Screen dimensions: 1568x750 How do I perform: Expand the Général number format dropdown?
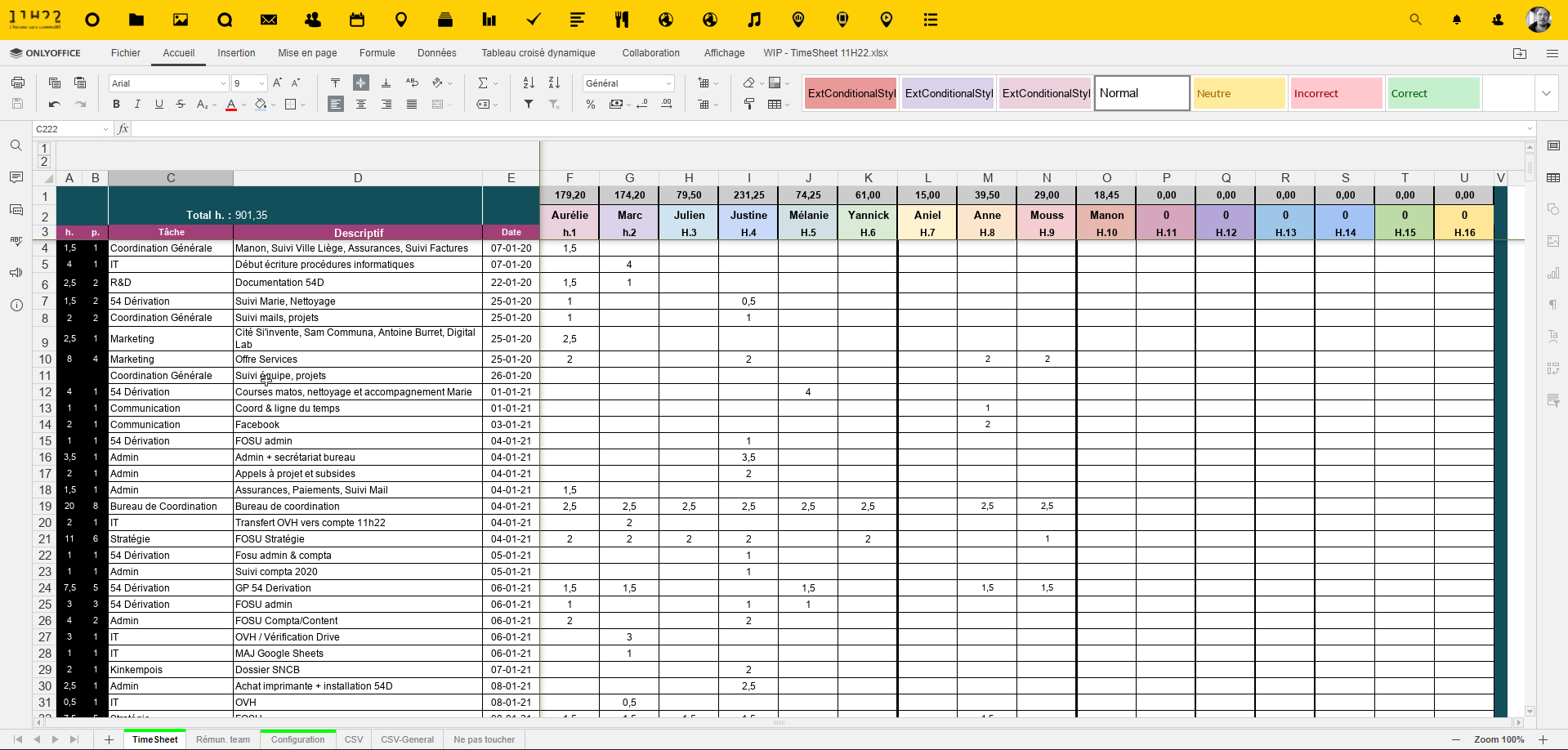click(x=668, y=83)
